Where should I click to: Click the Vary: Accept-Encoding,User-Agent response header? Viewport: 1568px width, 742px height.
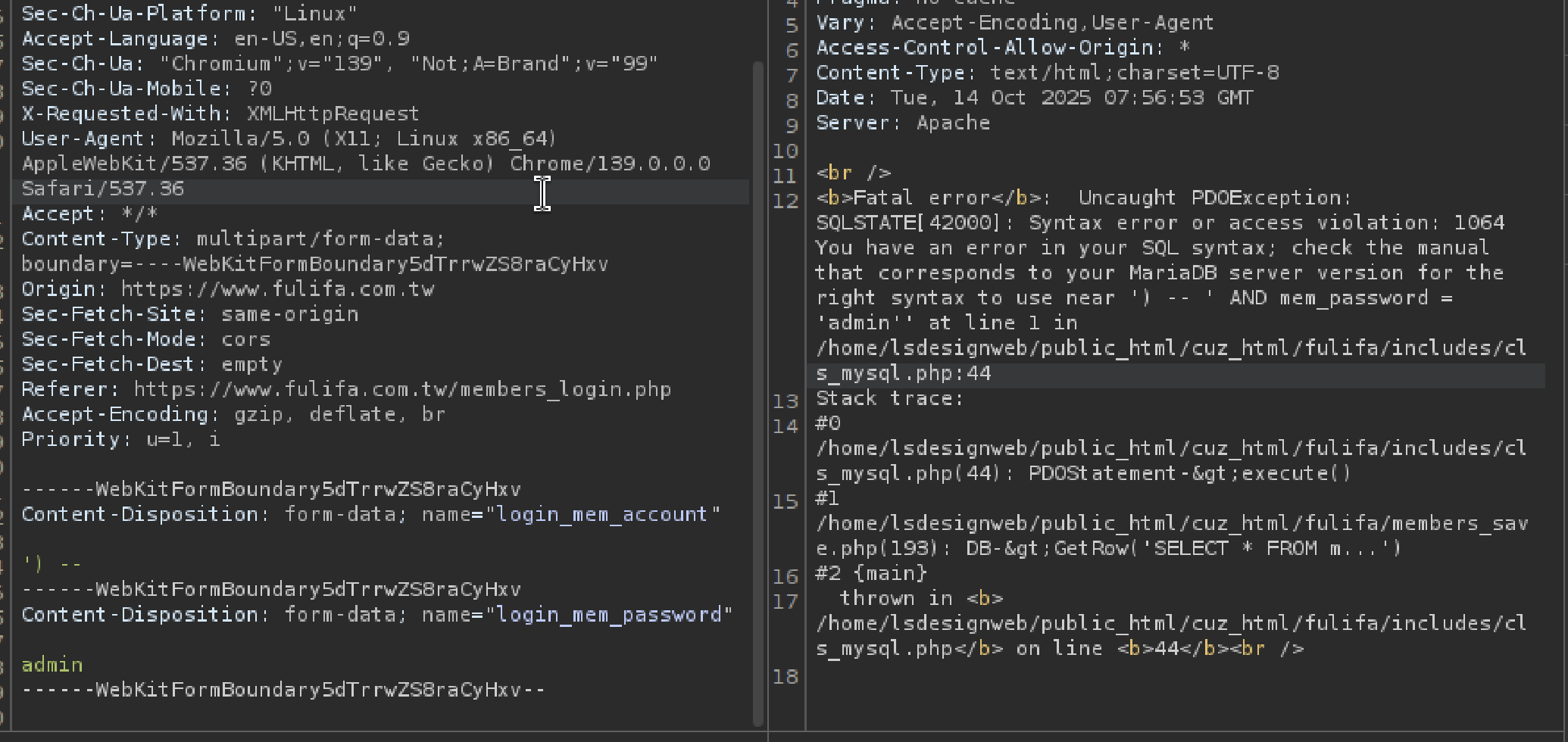click(x=1015, y=23)
